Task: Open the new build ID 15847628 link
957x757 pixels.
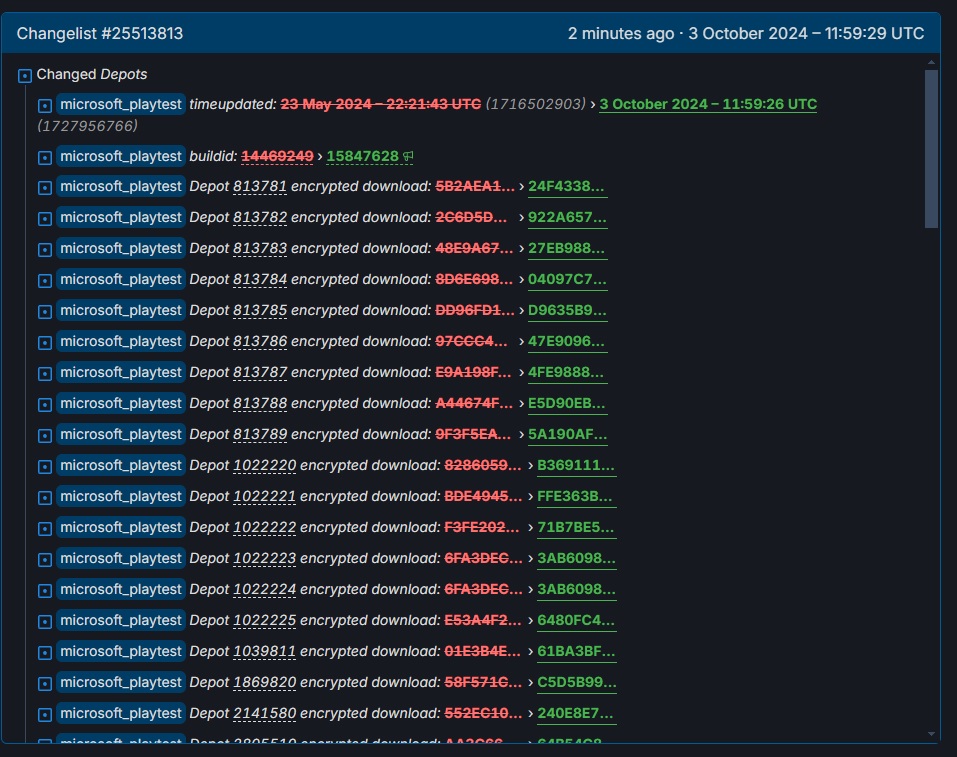Action: tap(362, 157)
